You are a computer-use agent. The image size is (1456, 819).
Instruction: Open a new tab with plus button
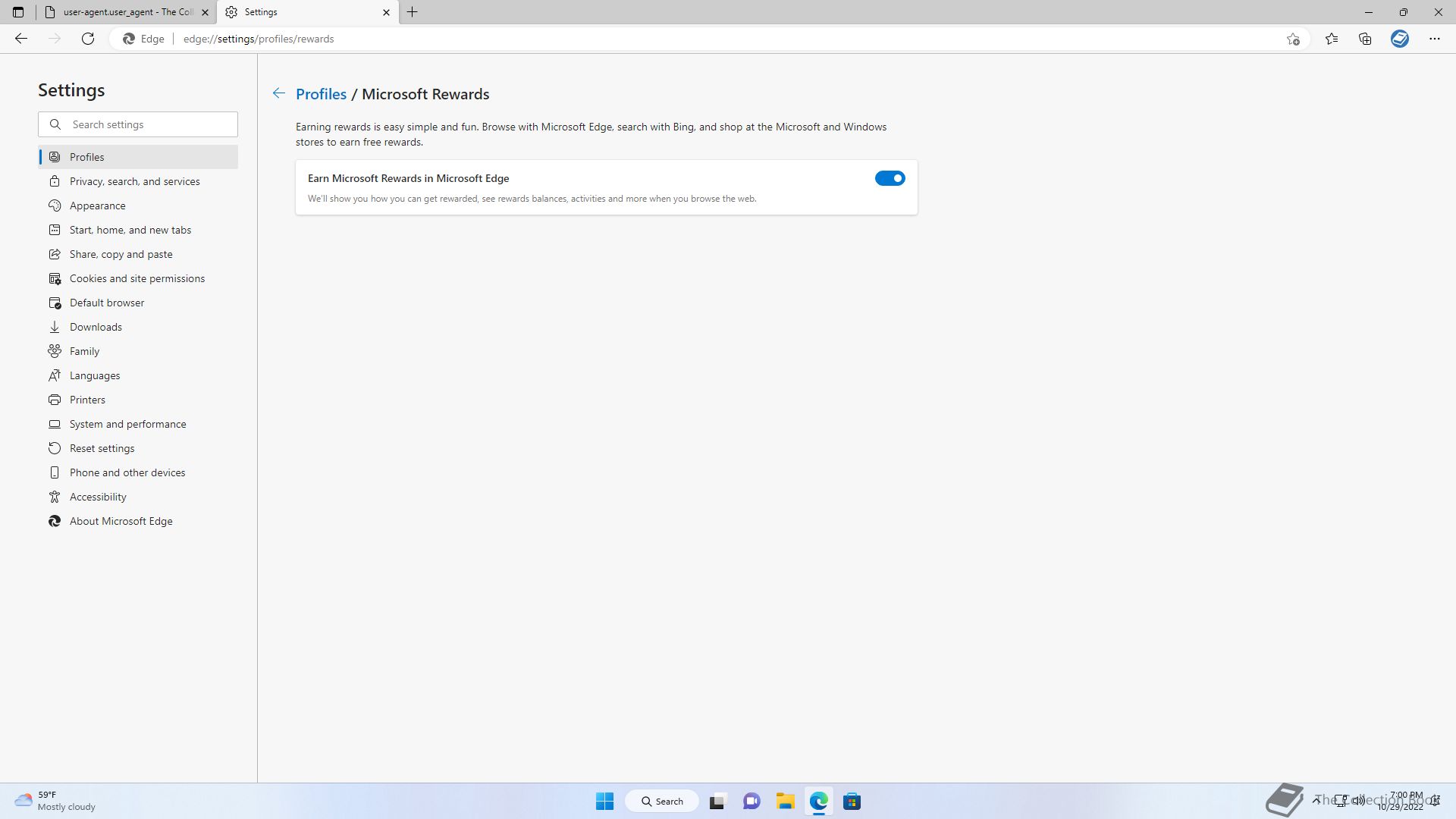coord(413,12)
